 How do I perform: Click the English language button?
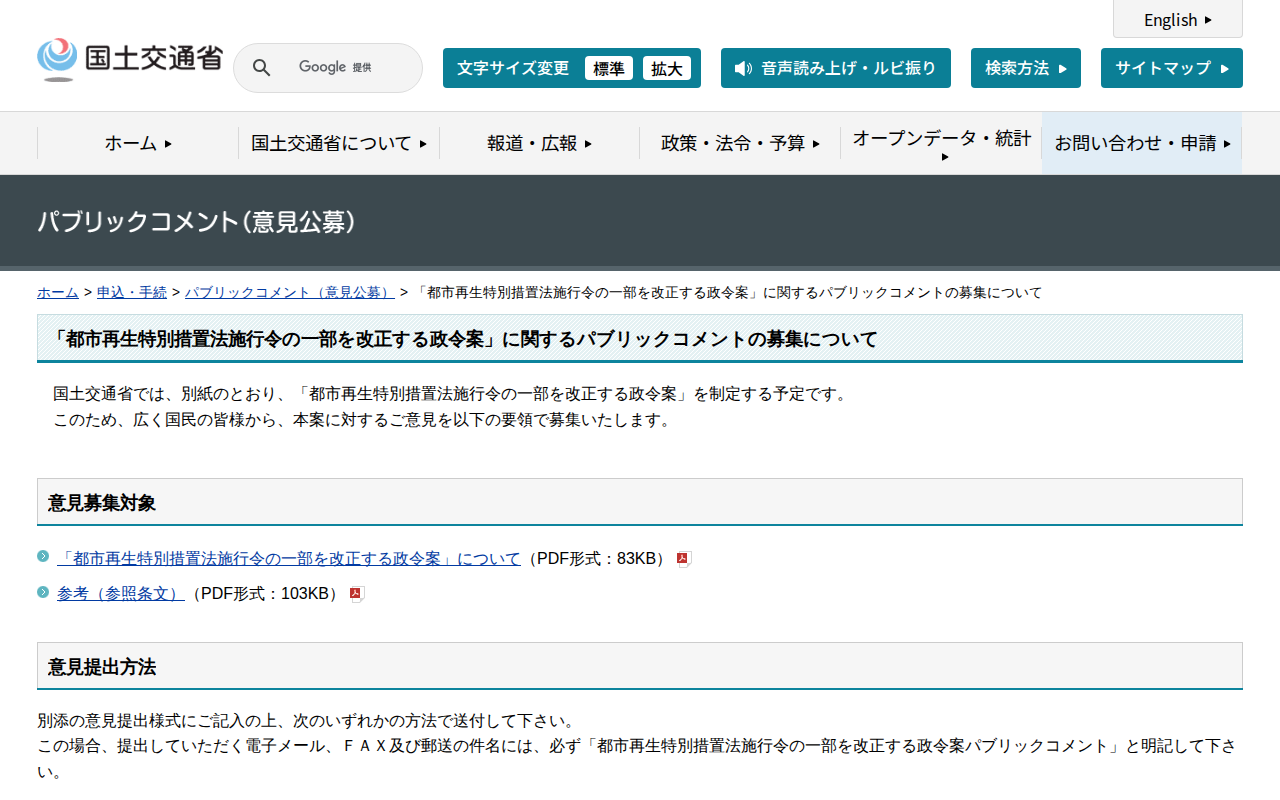pos(1177,19)
